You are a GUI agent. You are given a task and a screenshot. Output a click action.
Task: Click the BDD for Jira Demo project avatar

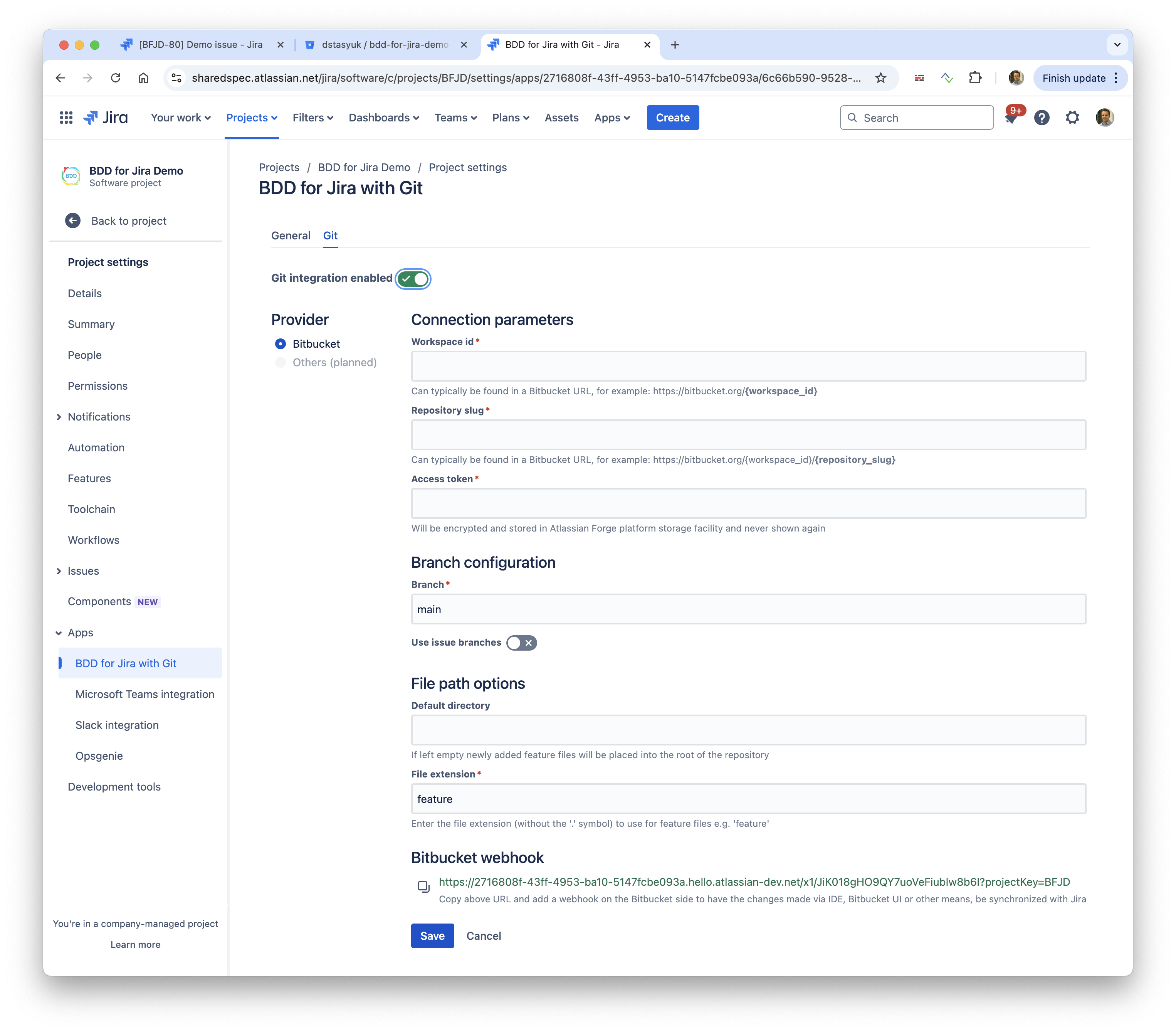(x=71, y=175)
